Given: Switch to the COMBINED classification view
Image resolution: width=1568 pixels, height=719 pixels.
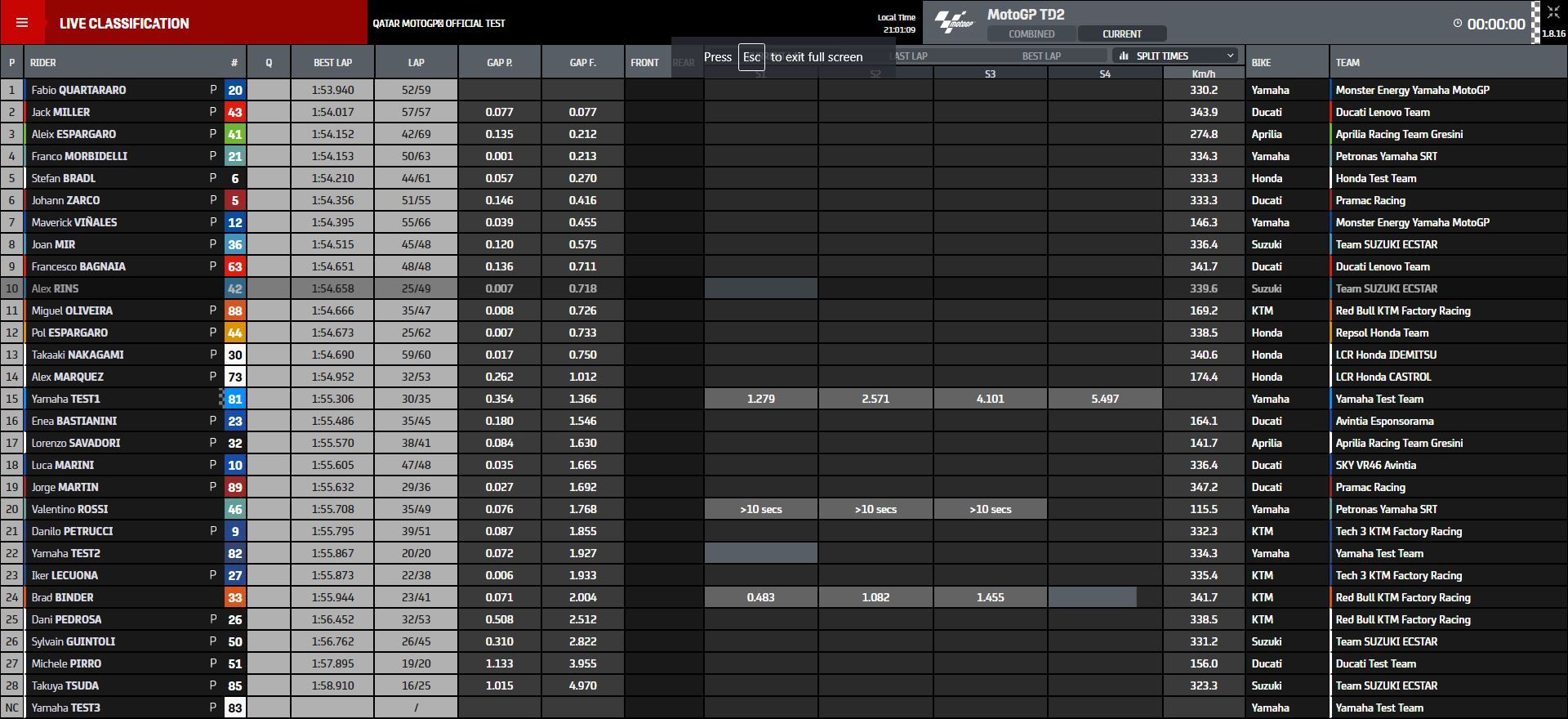Looking at the screenshot, I should click(x=1031, y=34).
